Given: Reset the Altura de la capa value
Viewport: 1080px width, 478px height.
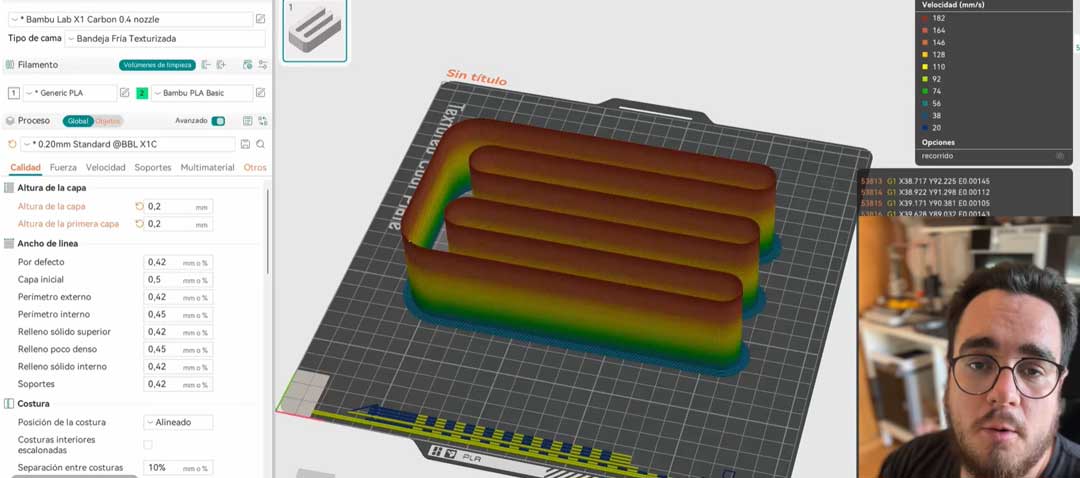Looking at the screenshot, I should pos(140,207).
